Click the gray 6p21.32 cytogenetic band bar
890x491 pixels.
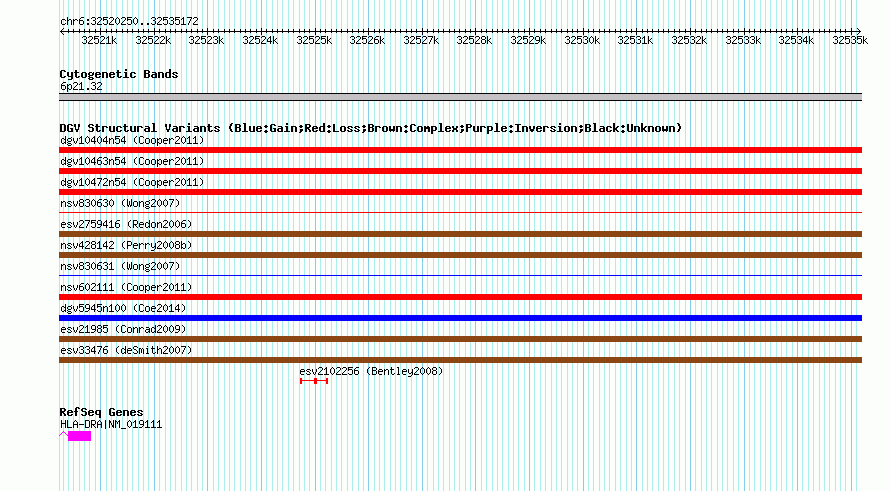460,97
